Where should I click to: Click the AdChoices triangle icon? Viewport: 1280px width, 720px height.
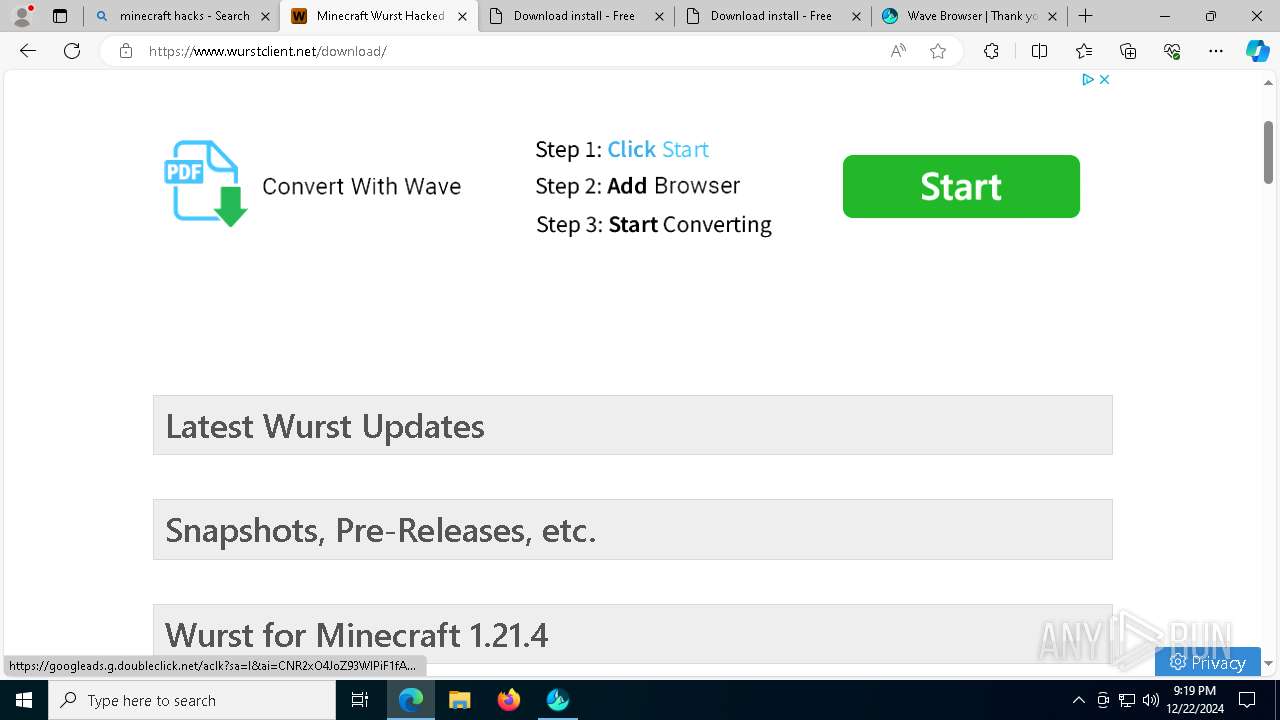click(1088, 79)
